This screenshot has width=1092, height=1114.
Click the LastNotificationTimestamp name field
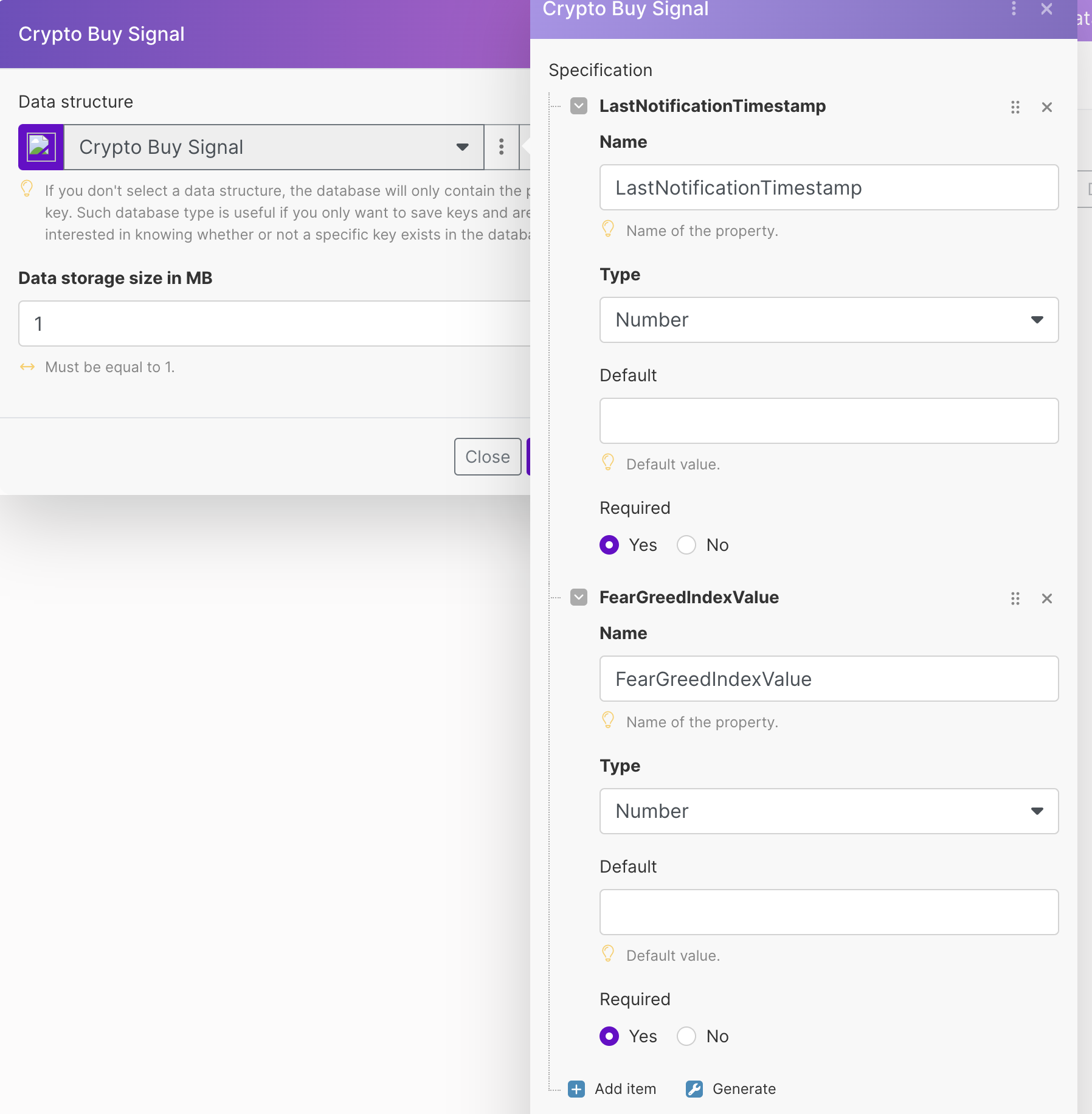(829, 188)
